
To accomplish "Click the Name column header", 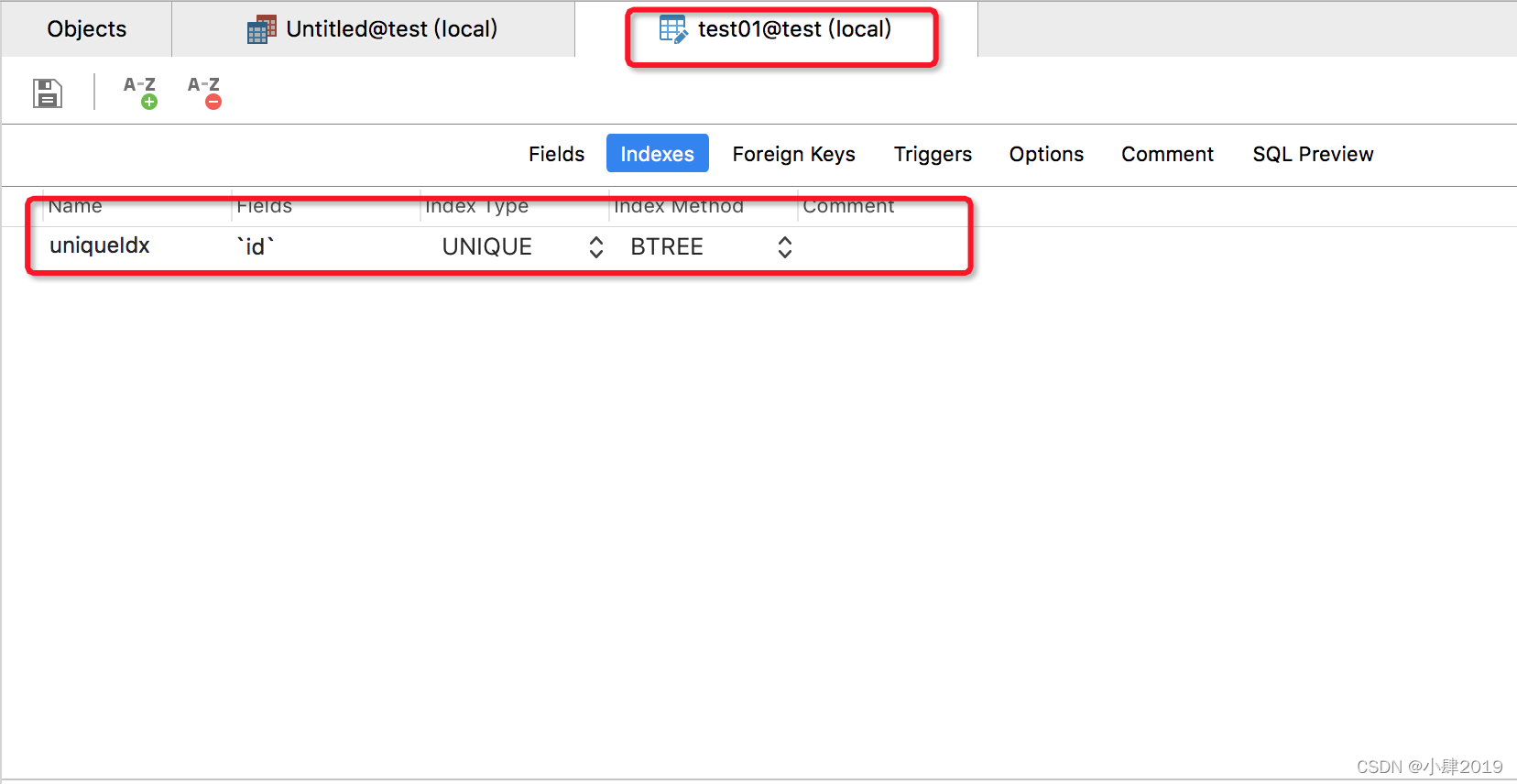I will pyautogui.click(x=137, y=207).
